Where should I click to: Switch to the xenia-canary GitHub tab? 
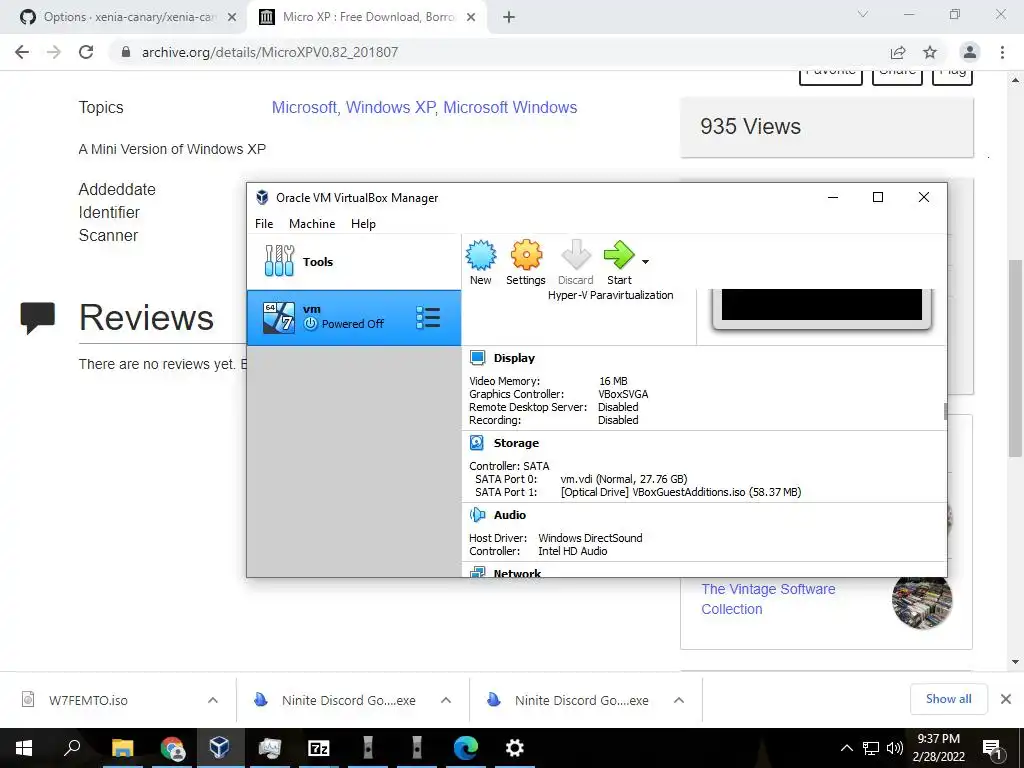(x=129, y=17)
